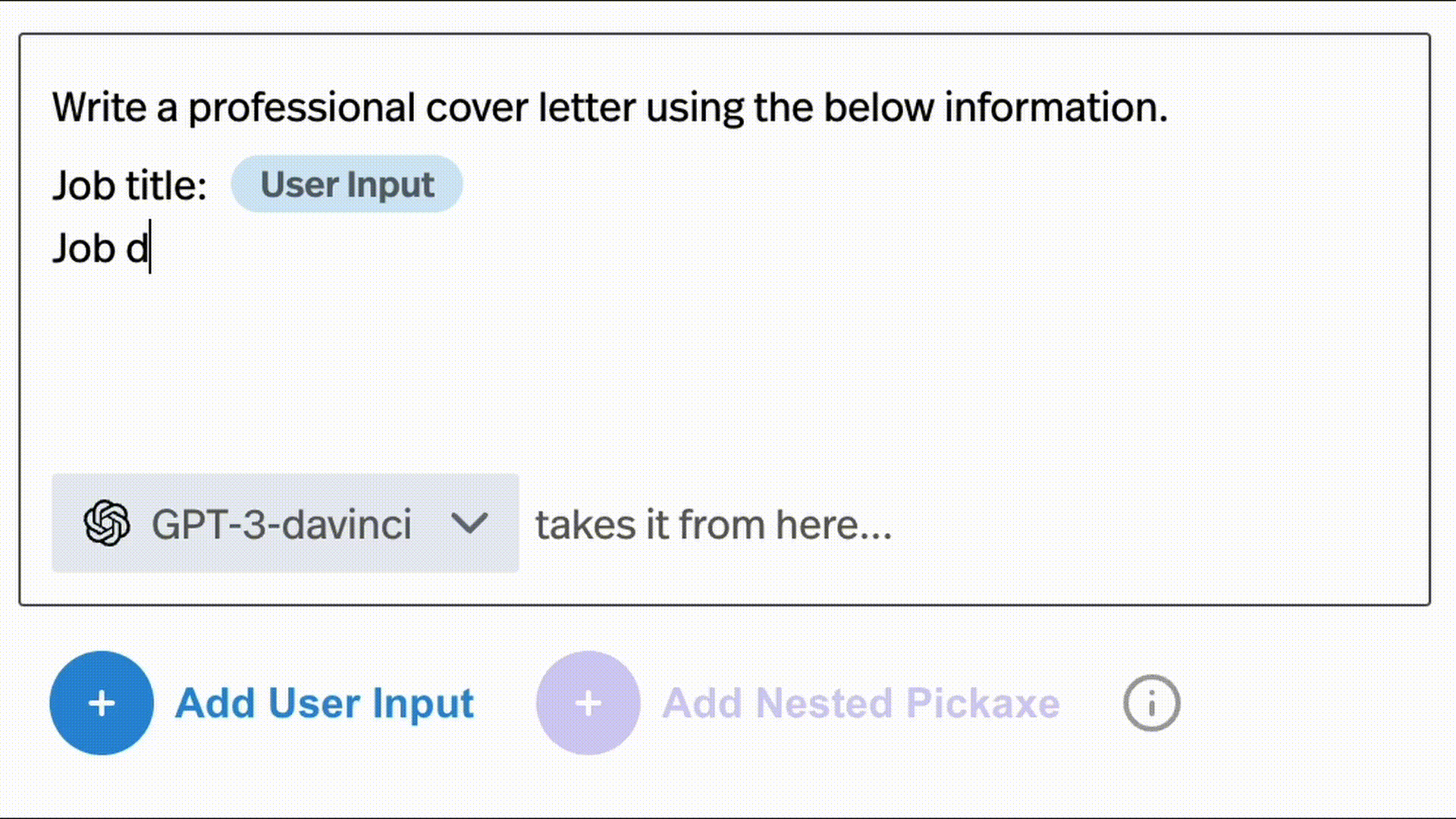Click the "takes it from here..." text
This screenshot has height=819, width=1456.
(x=714, y=524)
